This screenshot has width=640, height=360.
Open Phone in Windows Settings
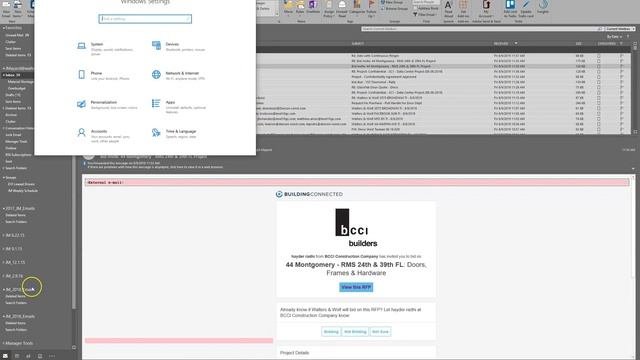tap(103, 76)
